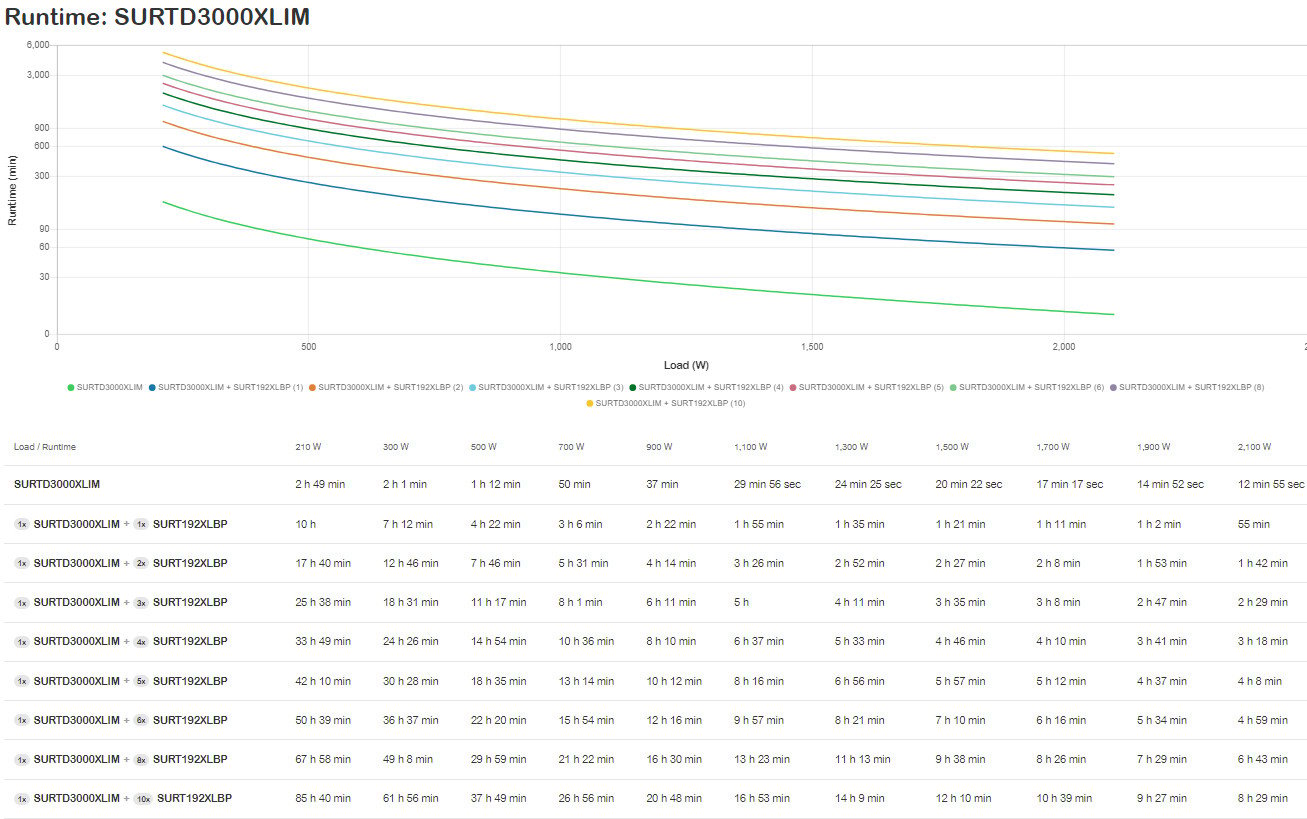Select the 210 W column header
Viewport: 1307px width, 819px height.
click(x=308, y=447)
